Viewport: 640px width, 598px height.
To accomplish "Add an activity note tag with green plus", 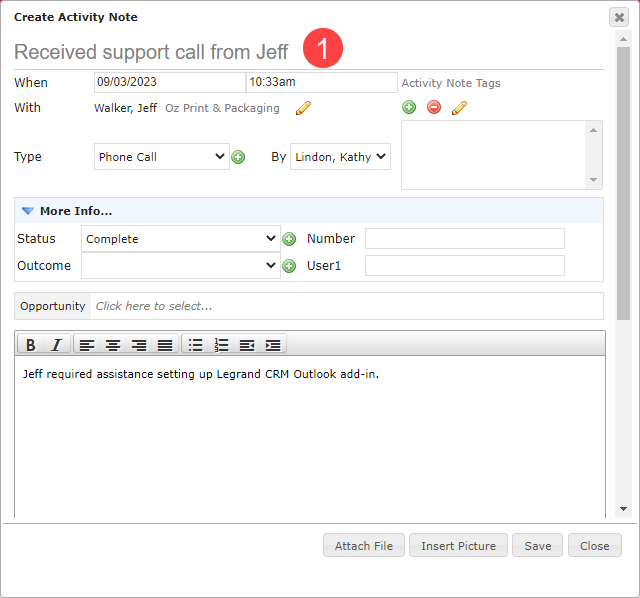I will tap(409, 107).
